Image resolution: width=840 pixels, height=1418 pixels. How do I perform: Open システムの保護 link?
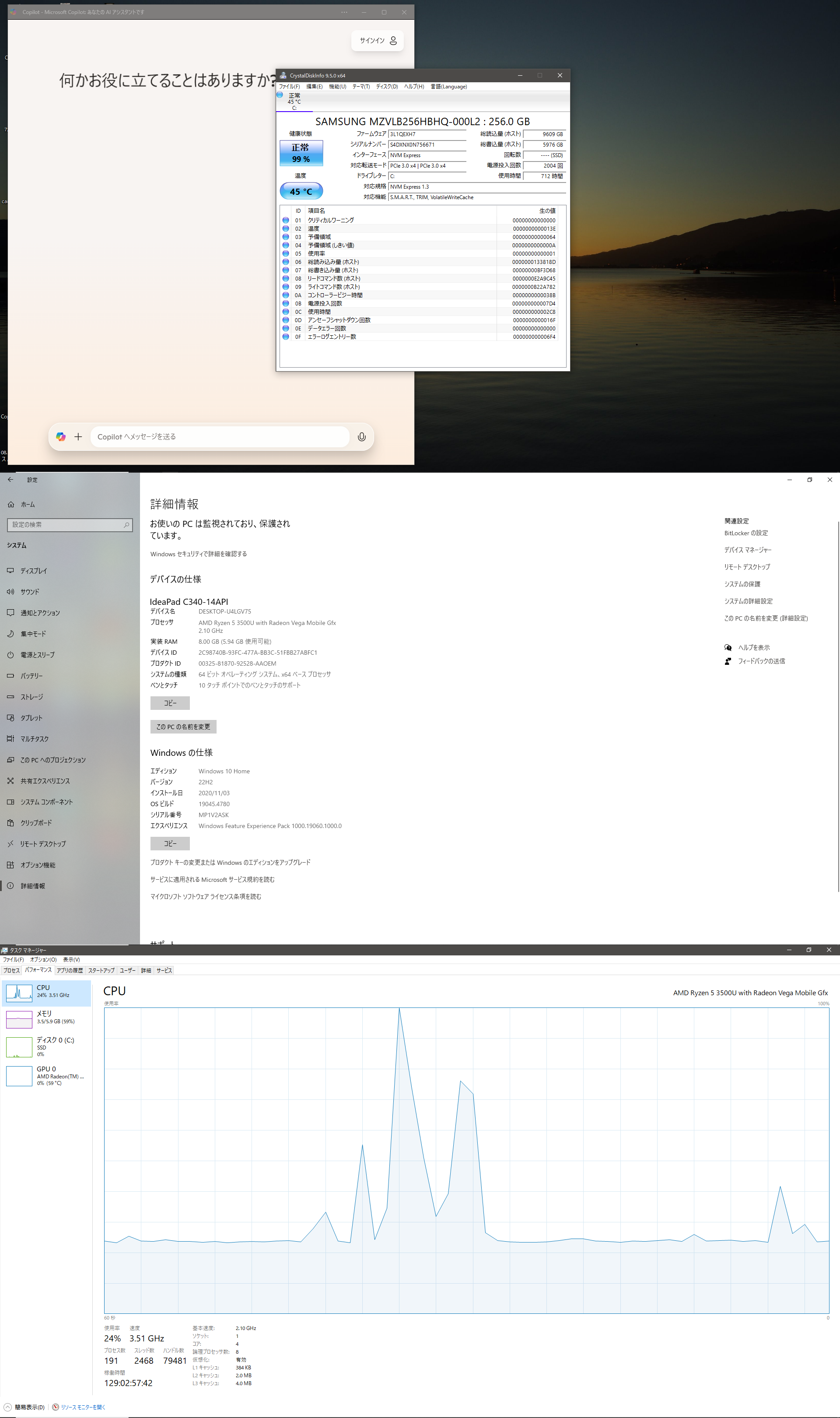[x=742, y=584]
